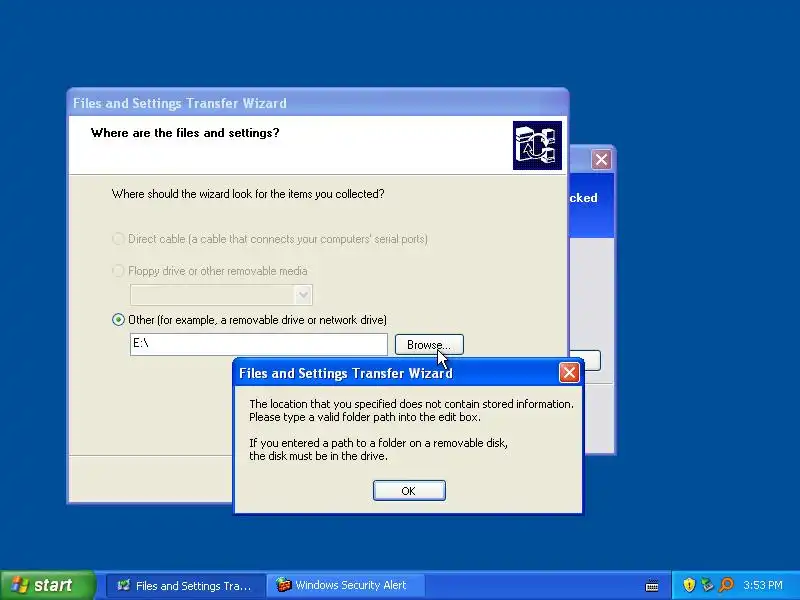Viewport: 800px width, 600px height.
Task: Click OK in the error message dialog
Action: (409, 490)
